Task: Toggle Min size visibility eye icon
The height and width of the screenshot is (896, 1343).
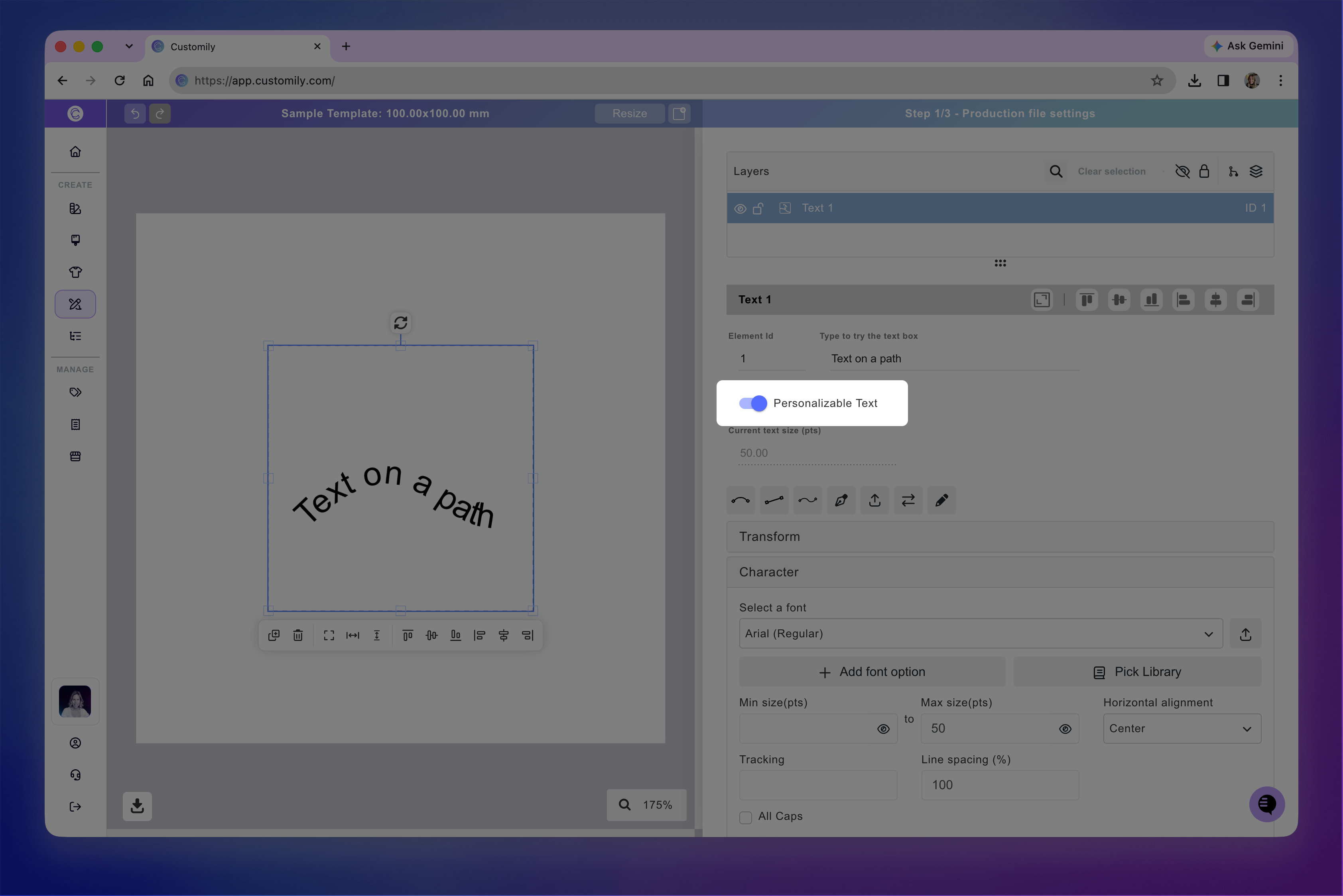Action: tap(883, 729)
